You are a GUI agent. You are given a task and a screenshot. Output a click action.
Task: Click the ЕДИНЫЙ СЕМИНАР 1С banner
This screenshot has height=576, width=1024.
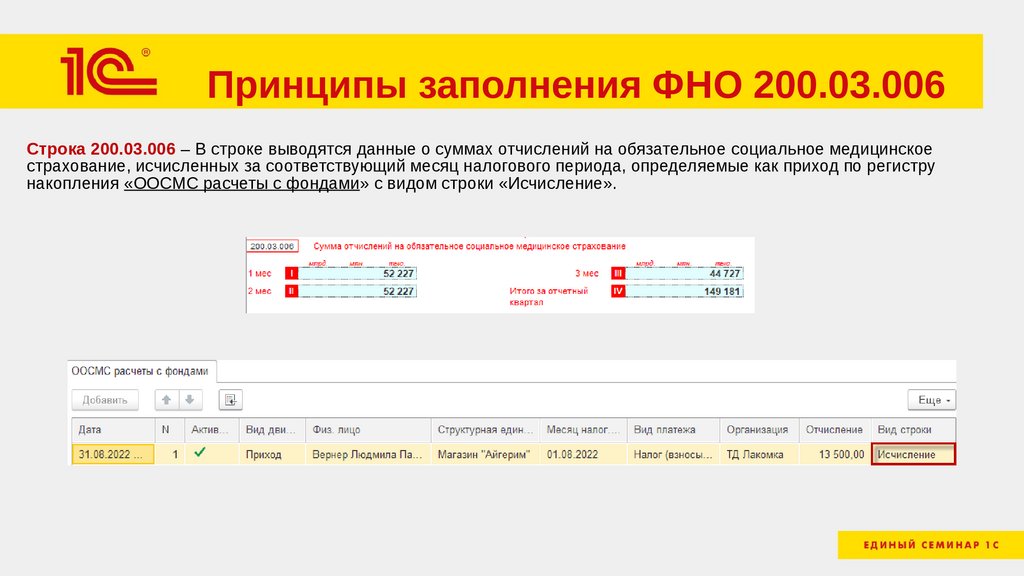click(x=931, y=545)
